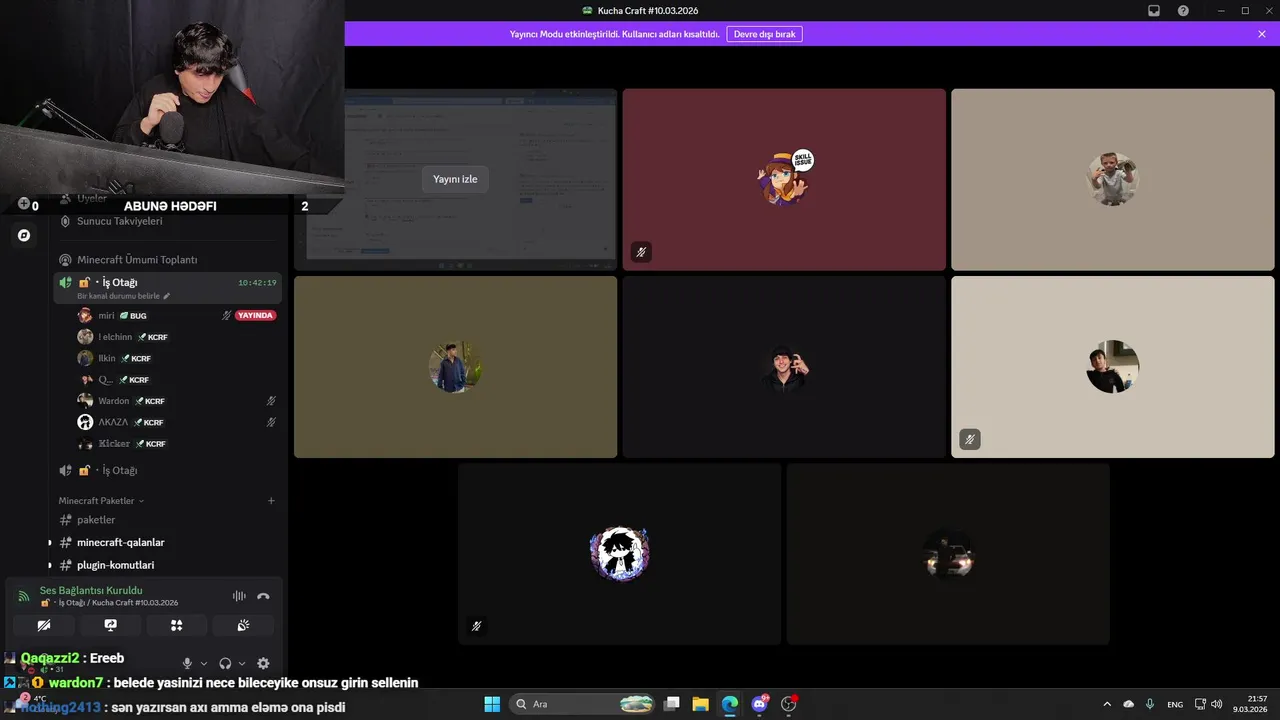Toggle the camera on/off button

pyautogui.click(x=44, y=625)
